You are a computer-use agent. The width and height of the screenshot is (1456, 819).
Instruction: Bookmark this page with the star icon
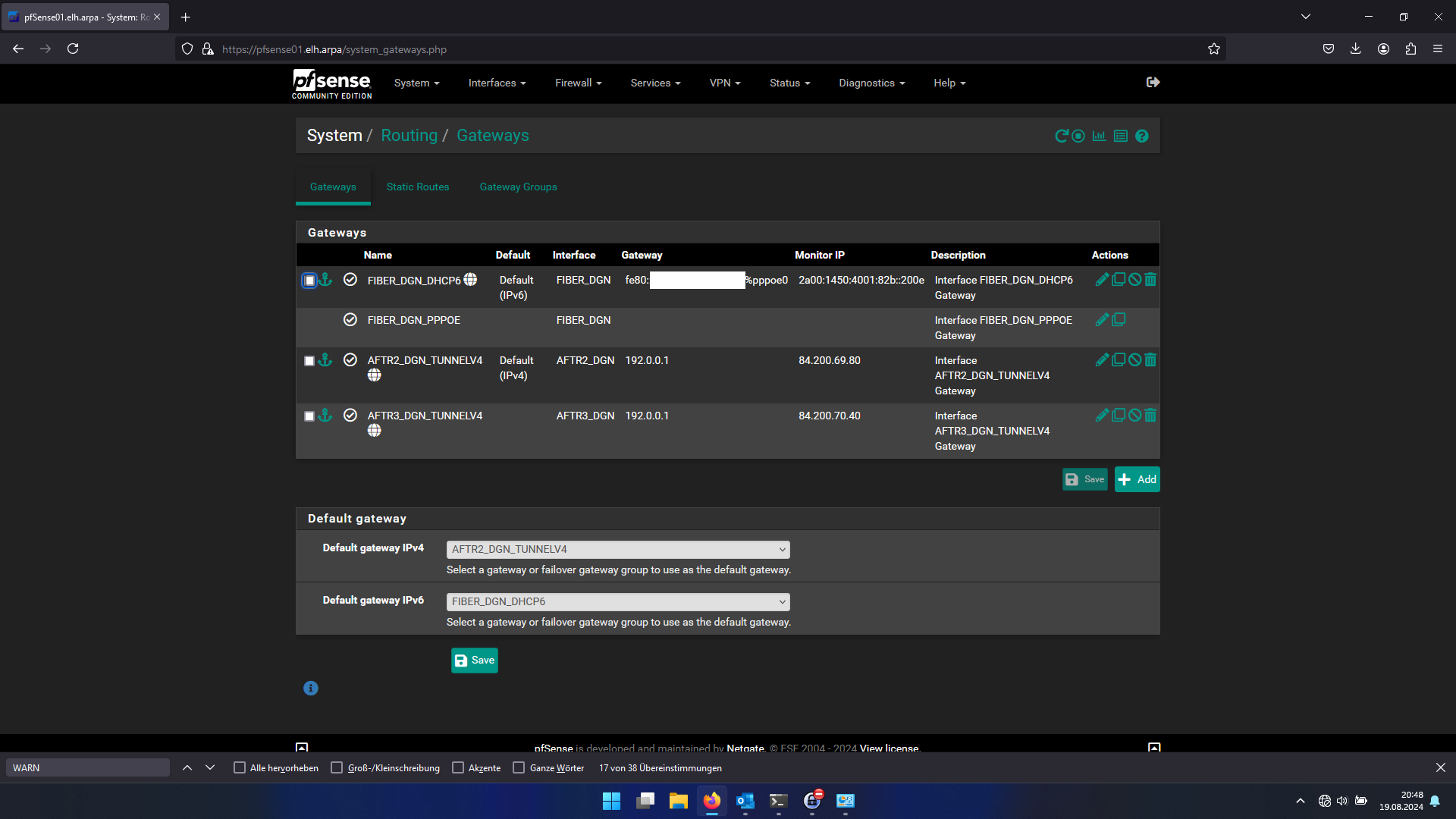click(1214, 49)
